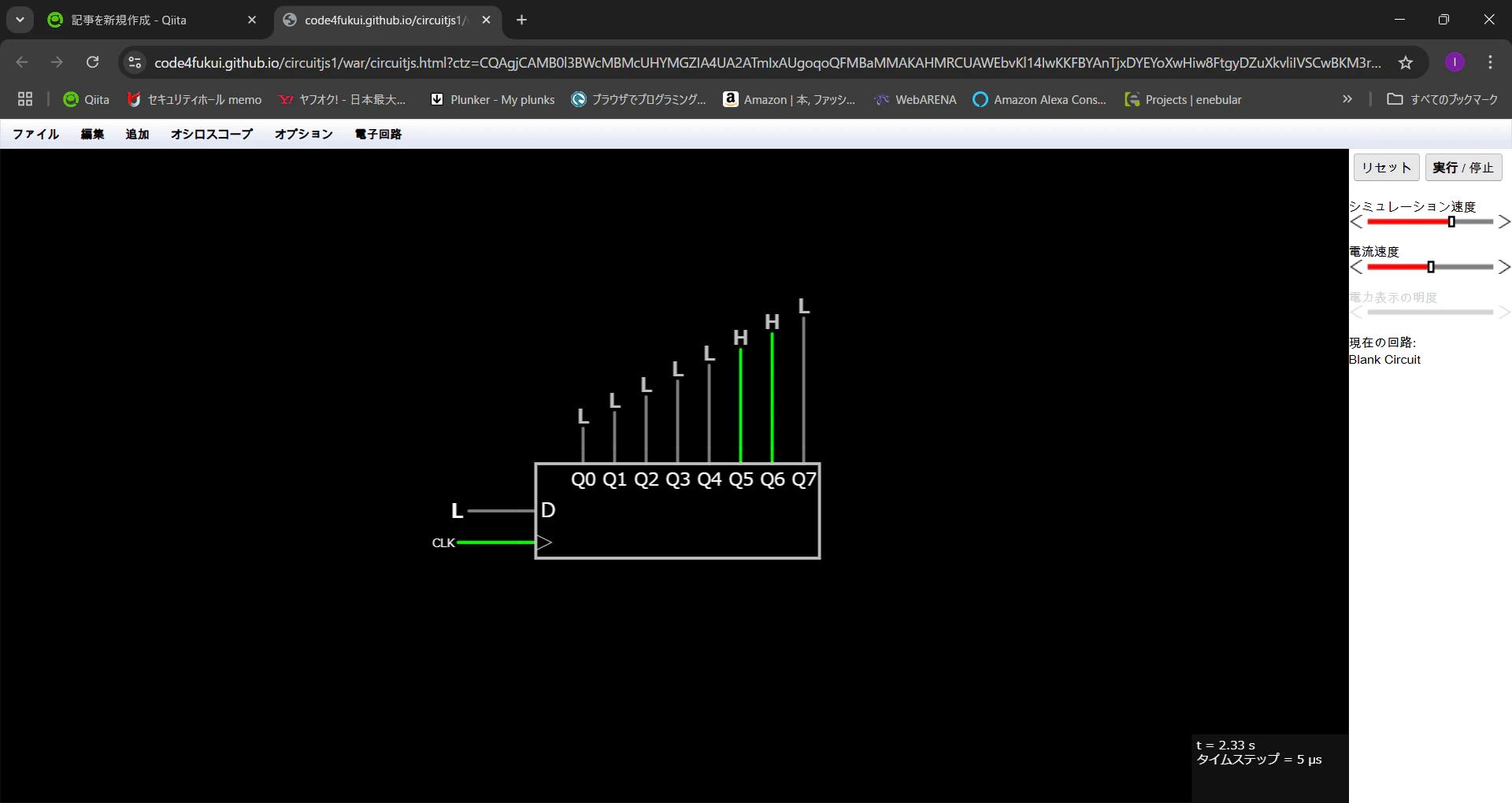1512x803 pixels.
Task: Open the Projects | enebular bookmark
Action: click(x=1184, y=99)
